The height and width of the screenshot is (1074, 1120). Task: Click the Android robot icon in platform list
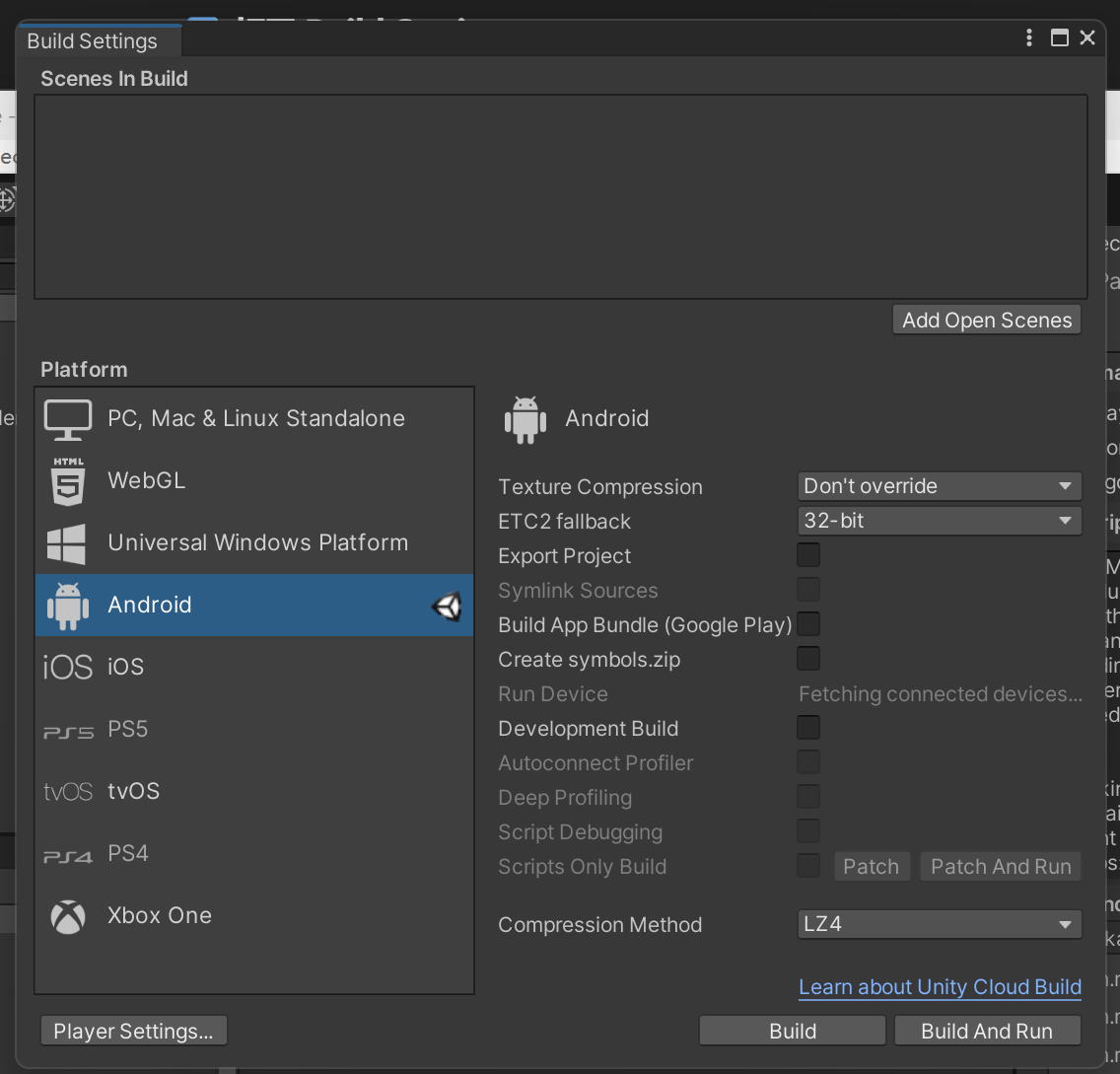coord(68,606)
